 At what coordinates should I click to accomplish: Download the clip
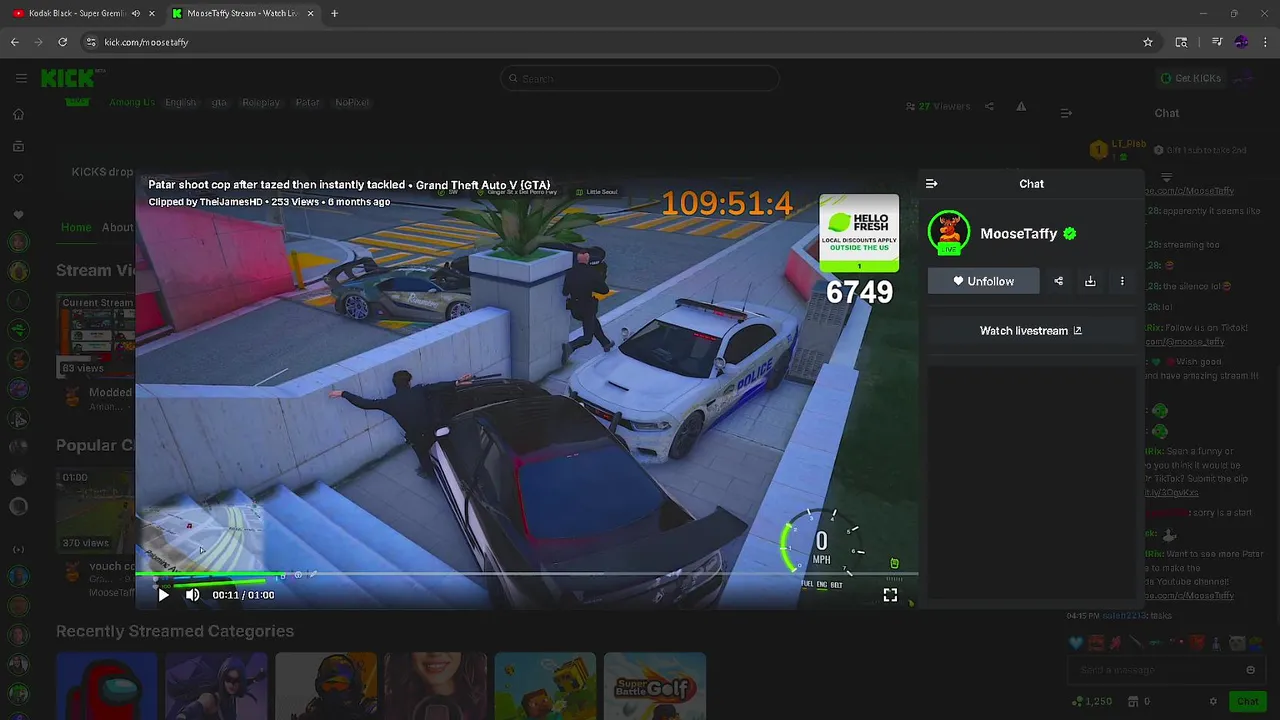[x=1090, y=281]
